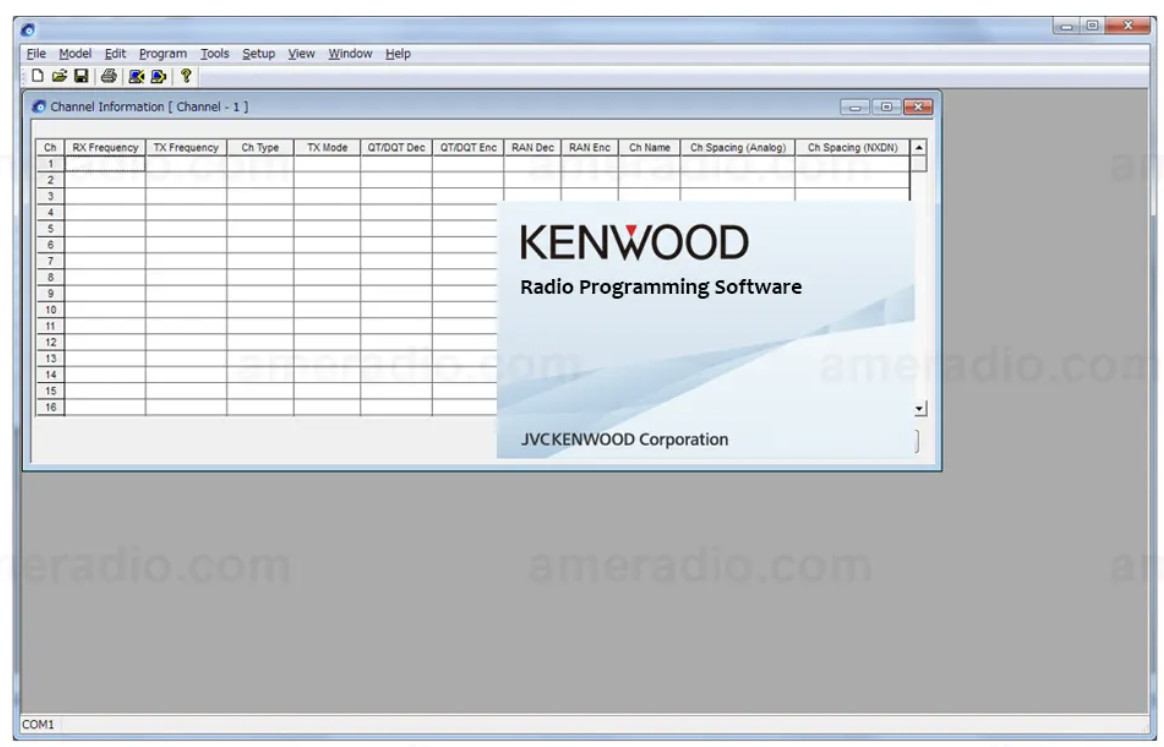Select channel row 11 header

pyautogui.click(x=50, y=326)
